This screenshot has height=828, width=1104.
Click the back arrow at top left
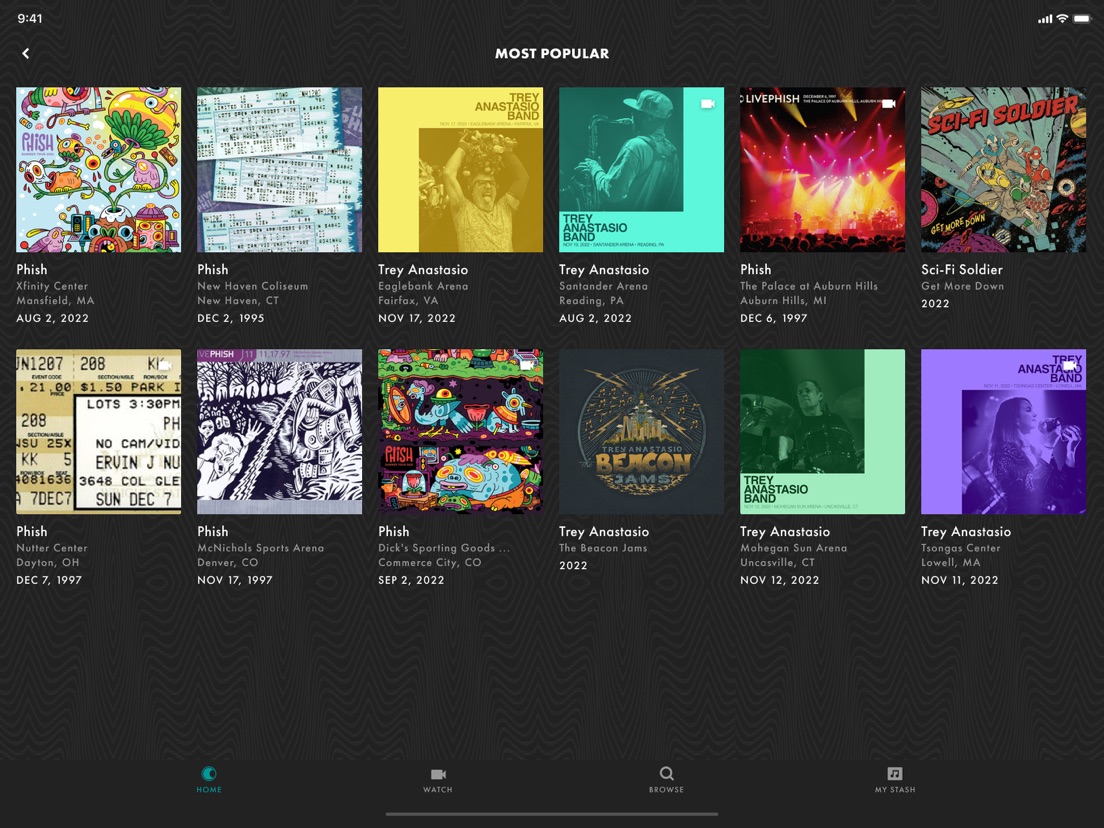tap(25, 53)
